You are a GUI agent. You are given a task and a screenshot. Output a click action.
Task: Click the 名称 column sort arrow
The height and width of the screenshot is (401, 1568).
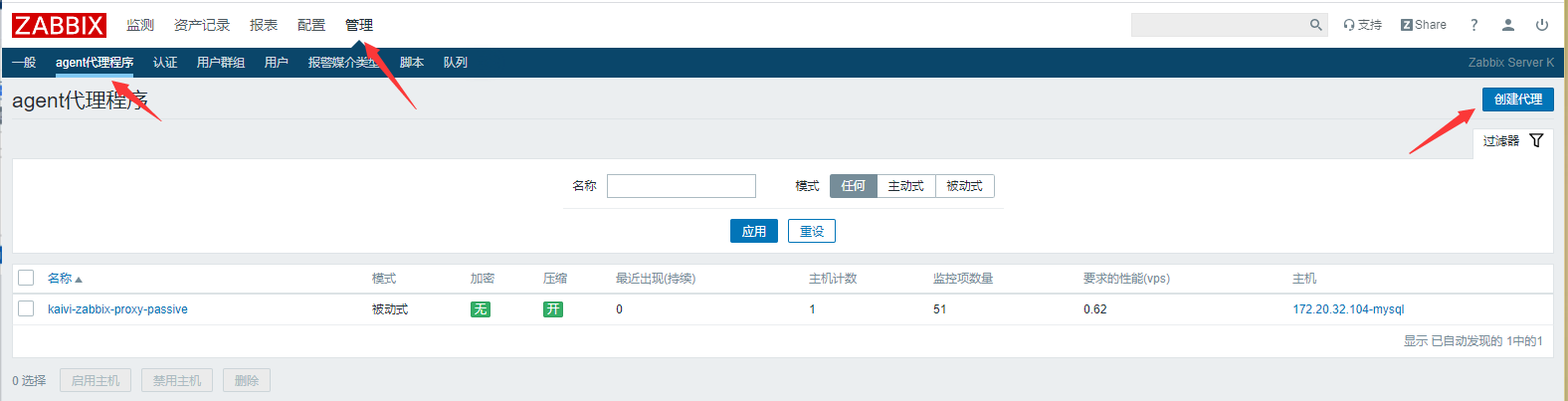pos(79,280)
